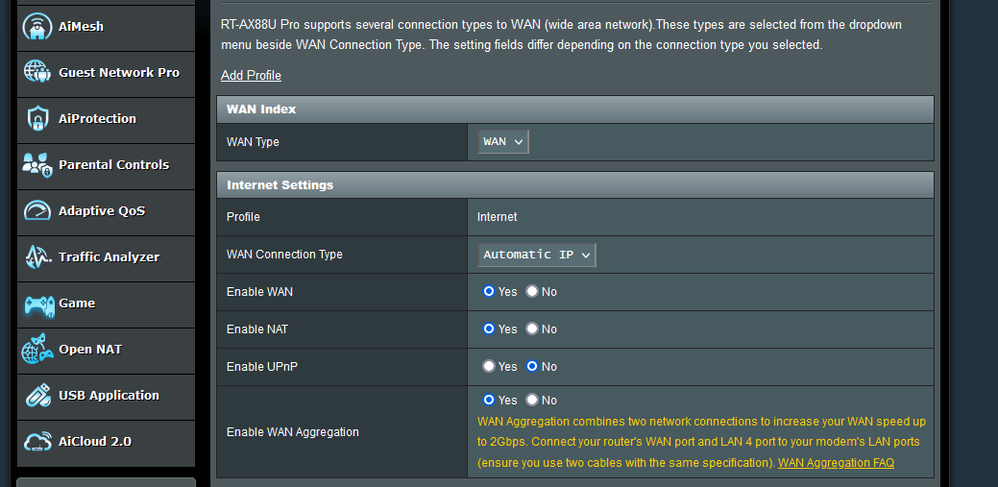Screen dimensions: 998x487
Task: Go to AiCloud 2.0 section
Action: [x=95, y=441]
